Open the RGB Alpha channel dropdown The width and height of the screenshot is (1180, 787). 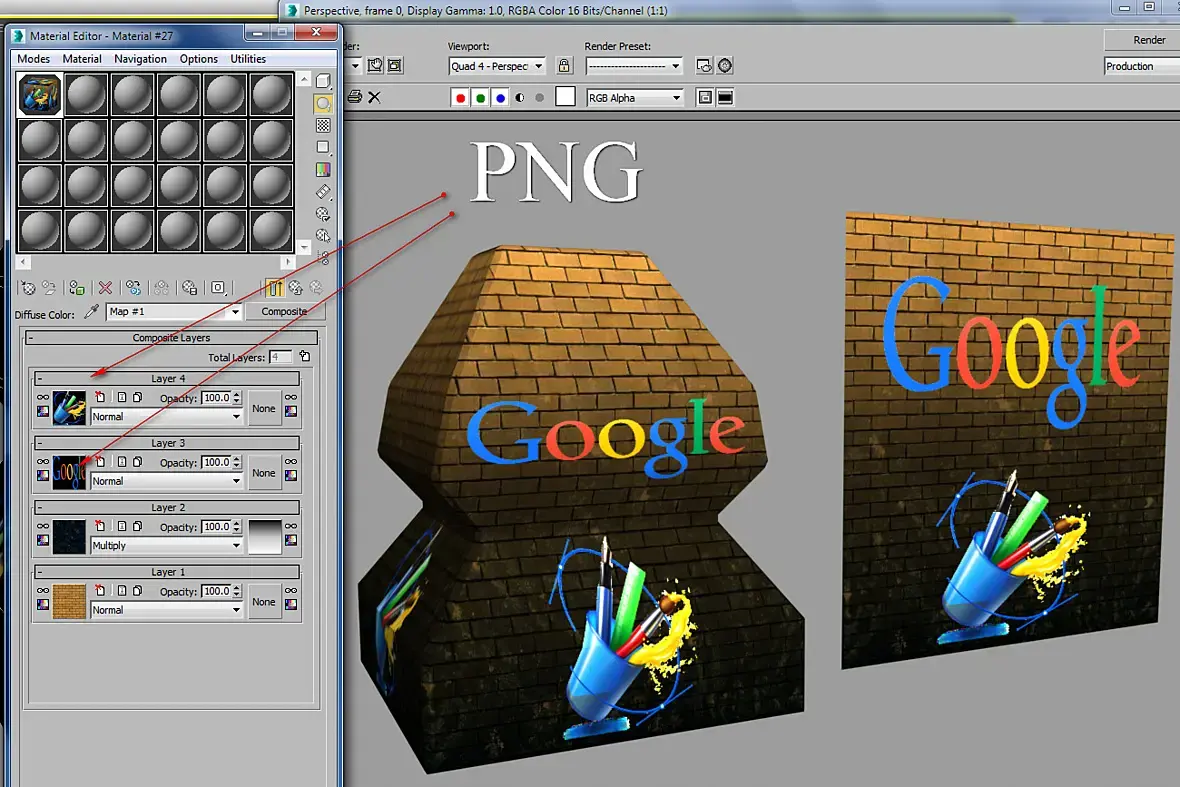click(634, 98)
